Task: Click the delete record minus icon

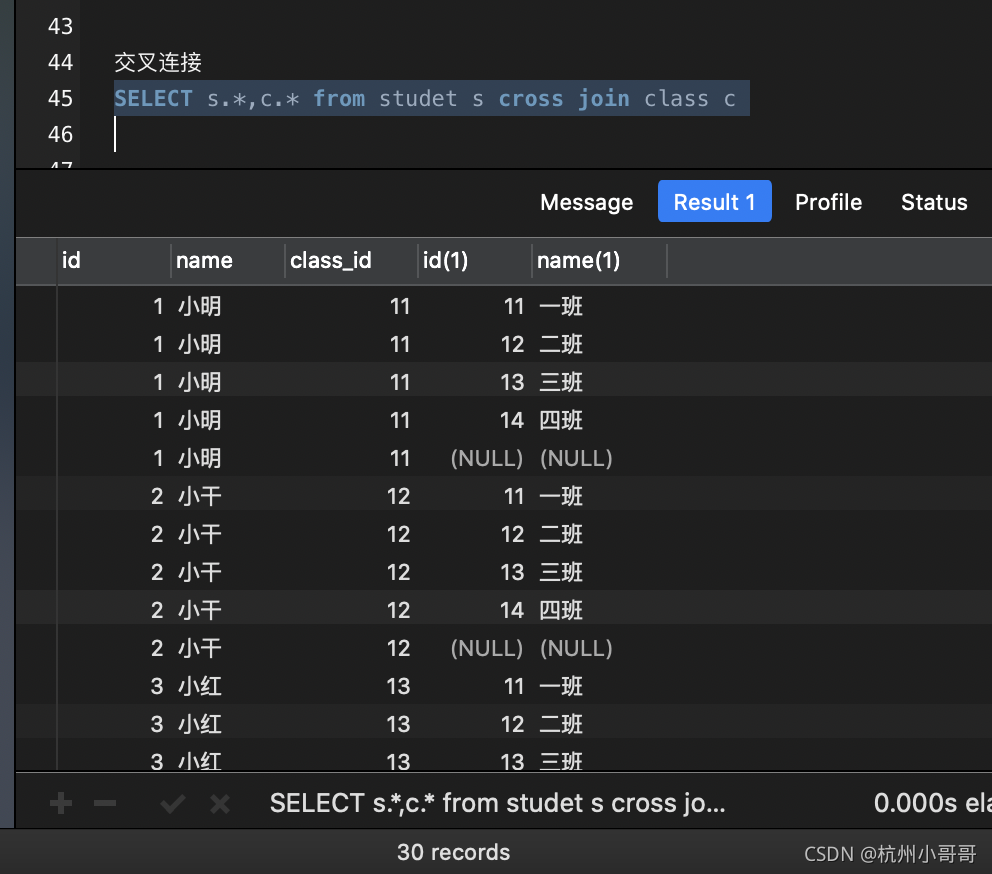Action: 105,804
